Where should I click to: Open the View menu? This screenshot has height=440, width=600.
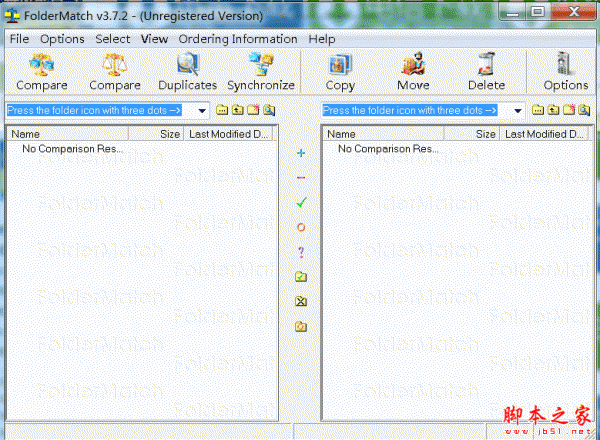tap(154, 39)
